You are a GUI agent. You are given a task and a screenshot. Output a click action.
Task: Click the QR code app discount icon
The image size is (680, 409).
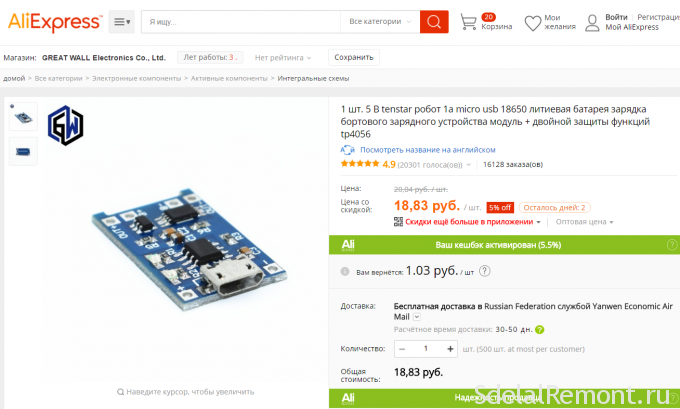tap(398, 222)
